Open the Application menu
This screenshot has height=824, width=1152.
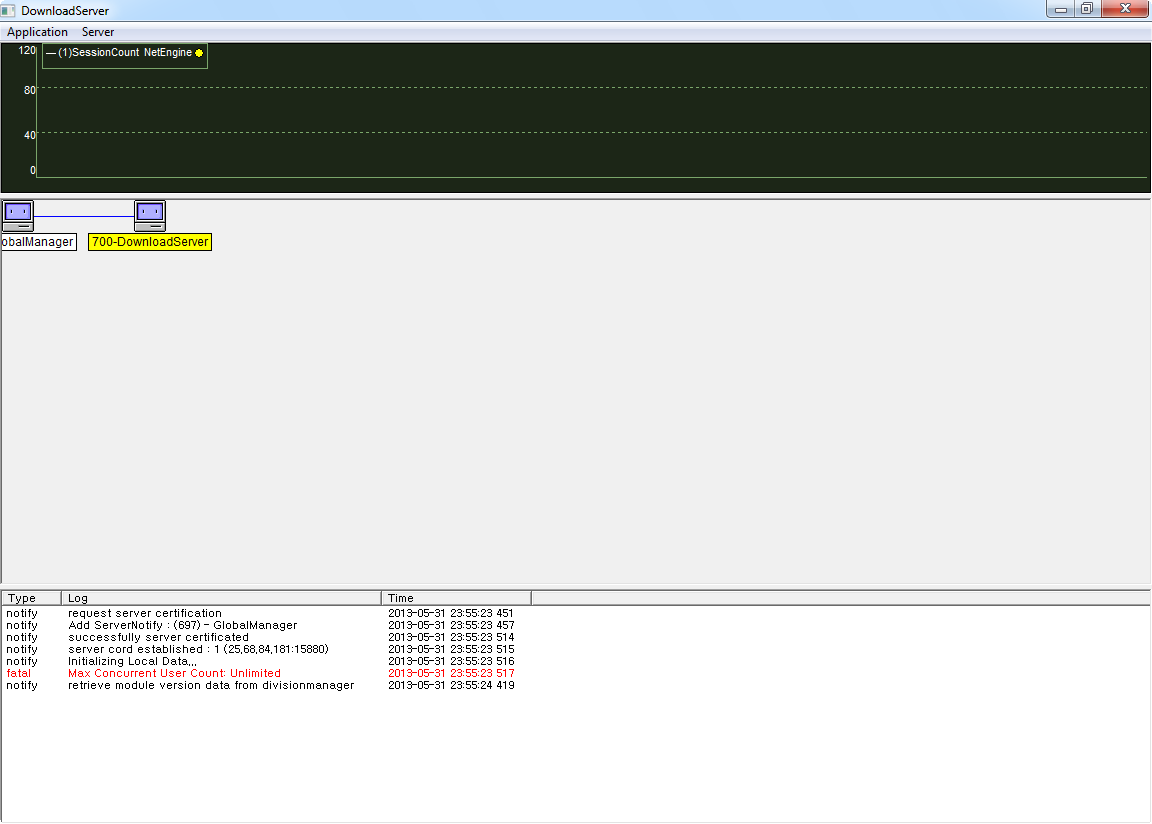[37, 32]
